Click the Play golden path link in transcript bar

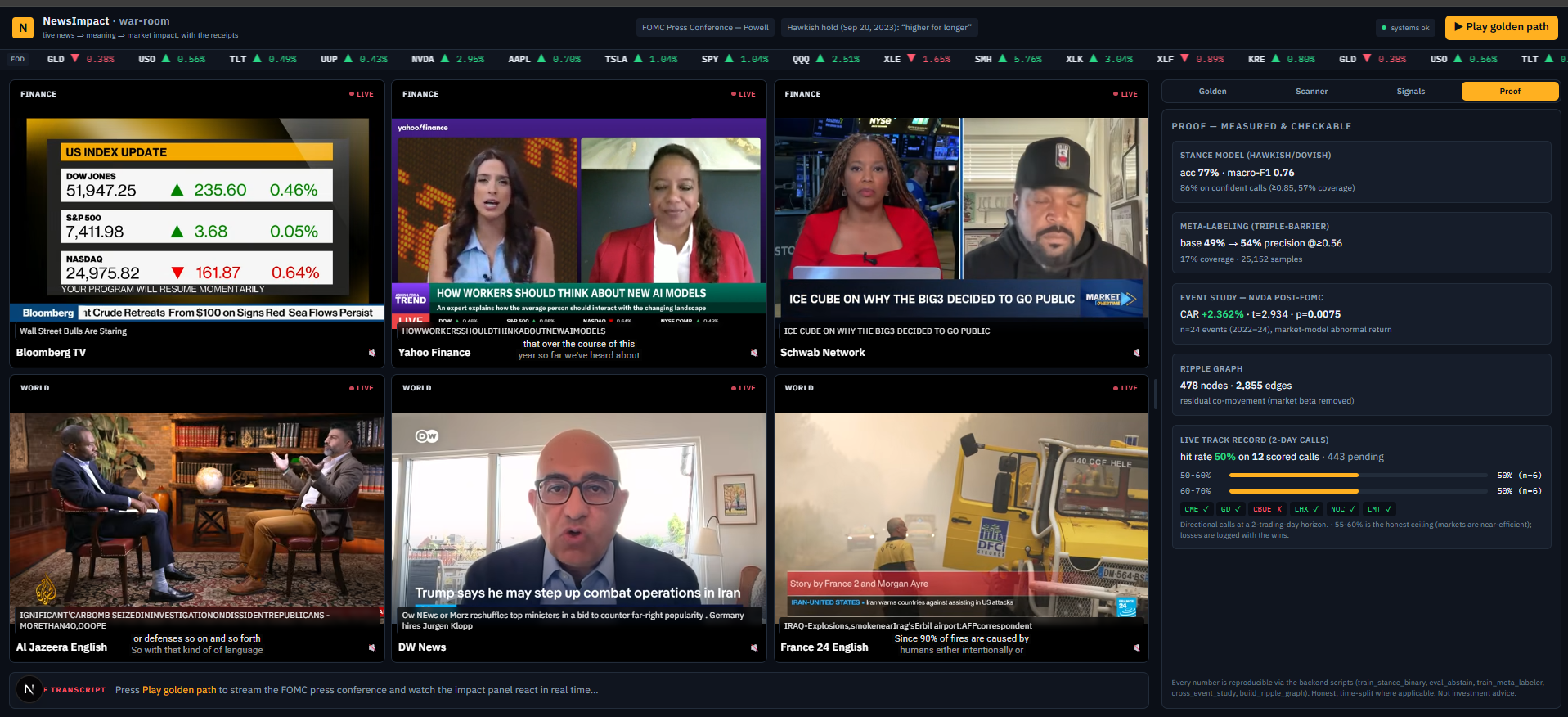point(179,690)
